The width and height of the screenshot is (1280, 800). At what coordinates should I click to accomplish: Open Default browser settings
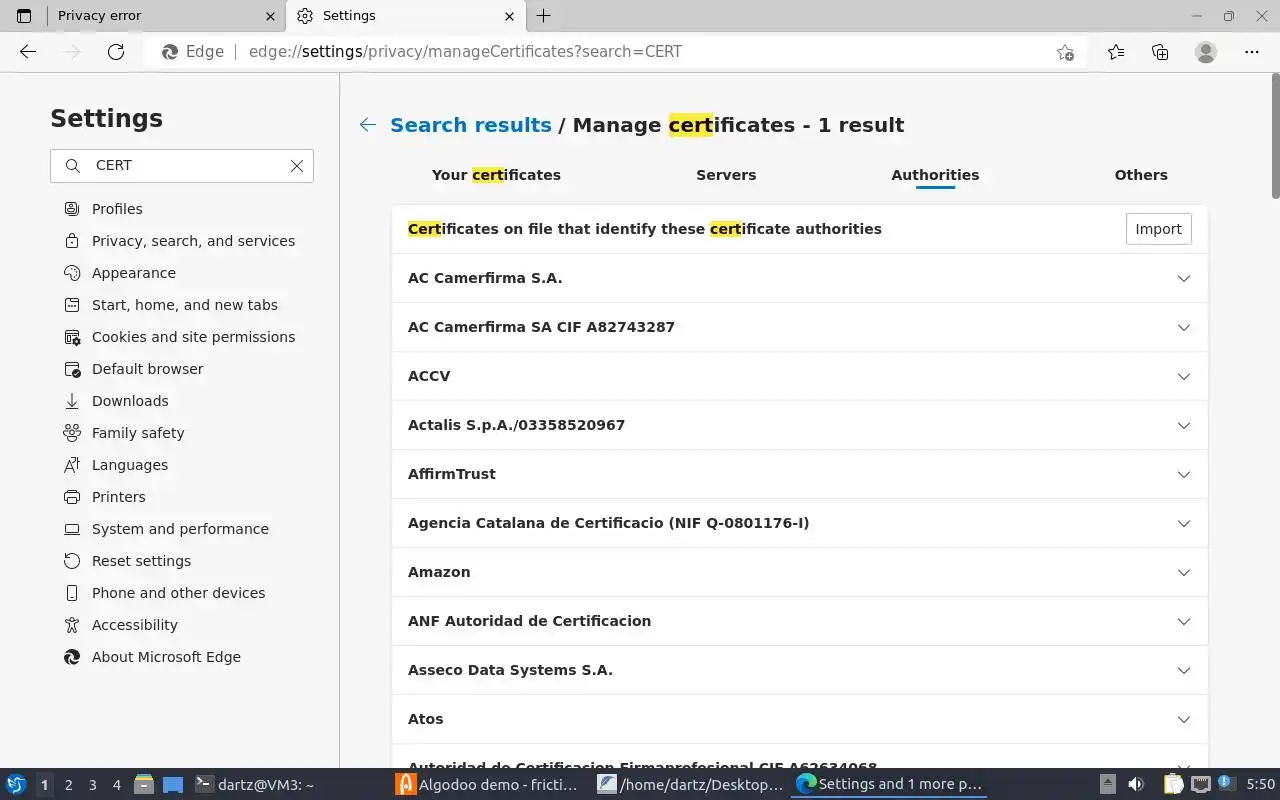tap(147, 369)
